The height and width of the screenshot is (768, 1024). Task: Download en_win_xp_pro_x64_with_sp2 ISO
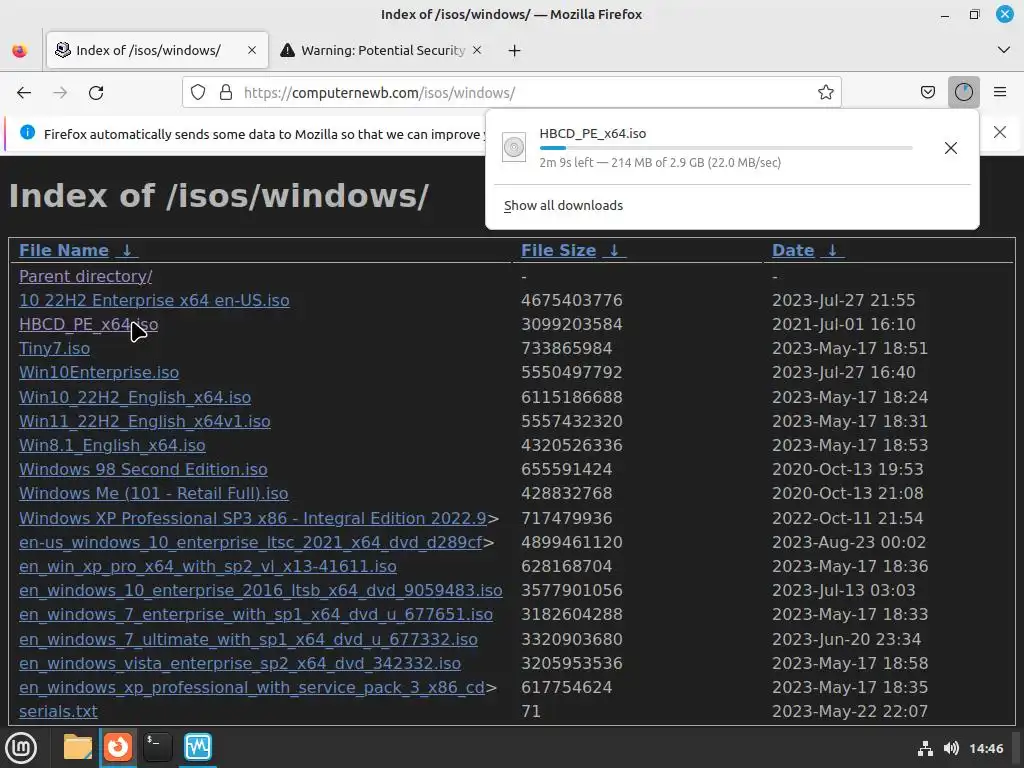click(208, 566)
